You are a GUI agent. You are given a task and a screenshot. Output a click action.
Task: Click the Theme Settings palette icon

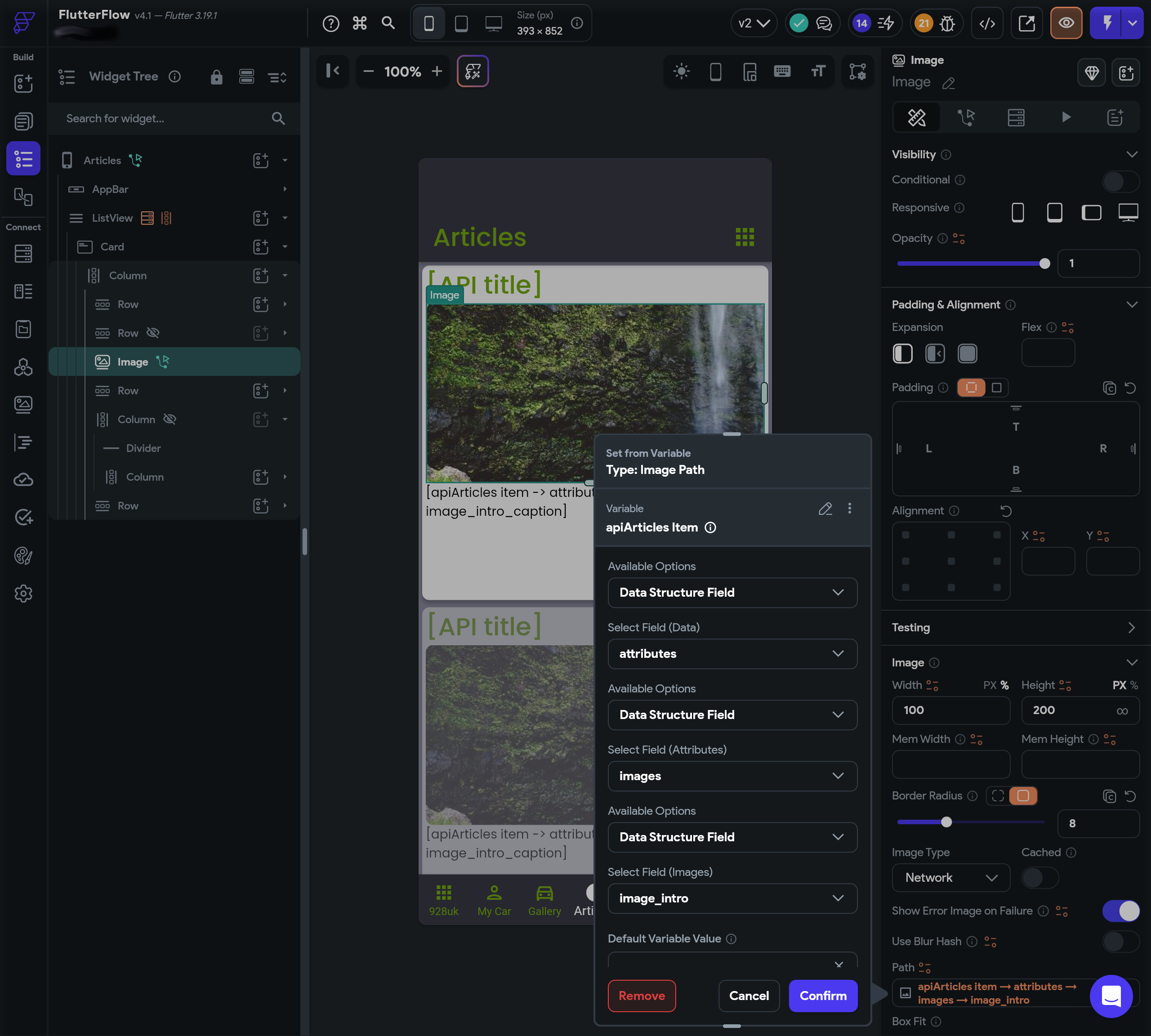(x=23, y=556)
